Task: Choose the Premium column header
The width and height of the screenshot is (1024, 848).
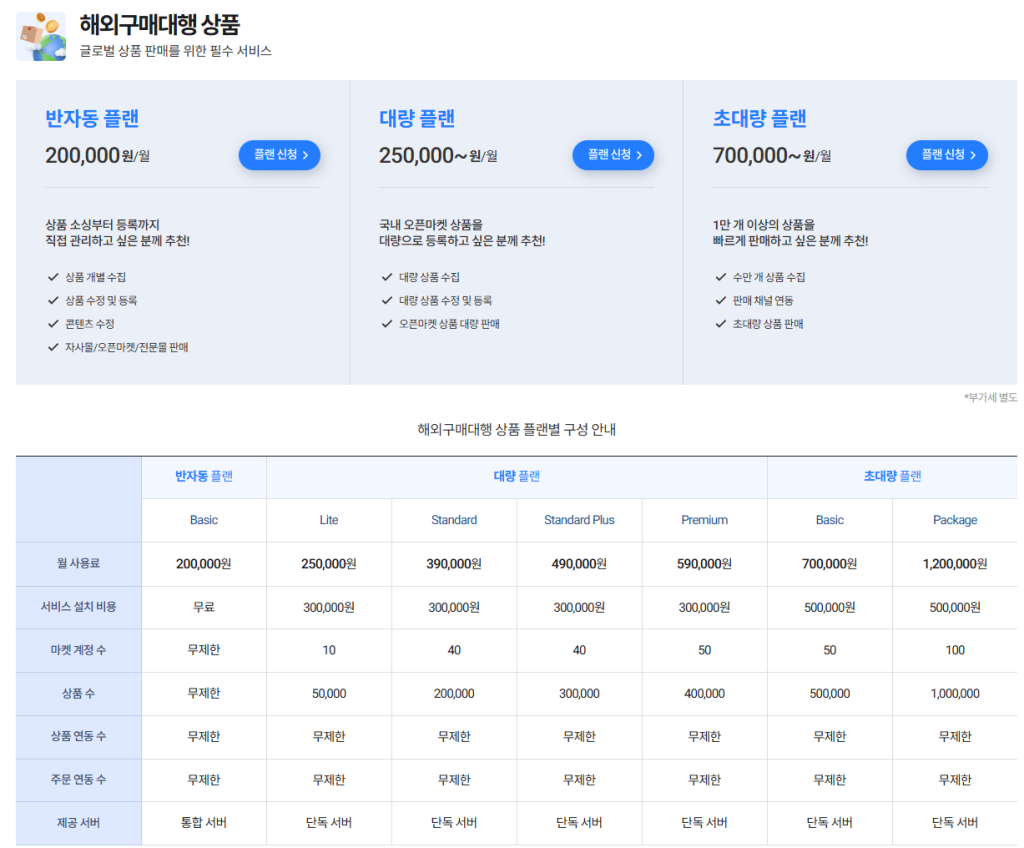Action: click(704, 520)
